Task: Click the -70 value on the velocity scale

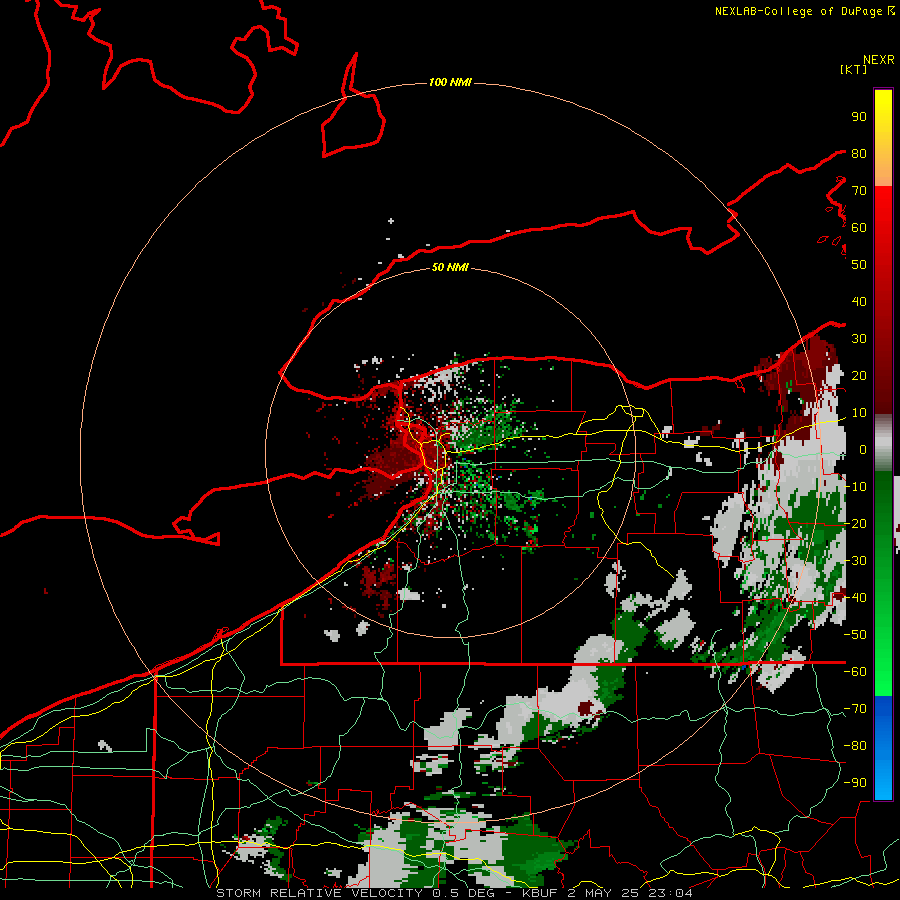Action: click(855, 709)
